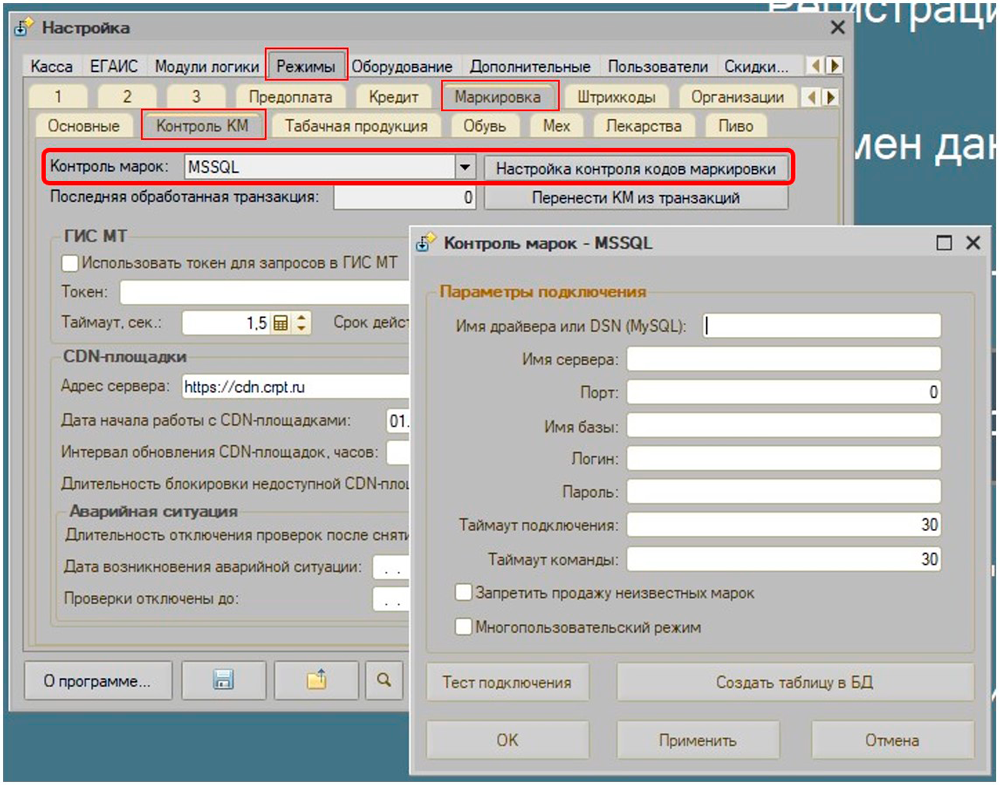Viewport: 1000px width, 785px height.
Task: Open the Оборудование tab
Action: (402, 67)
